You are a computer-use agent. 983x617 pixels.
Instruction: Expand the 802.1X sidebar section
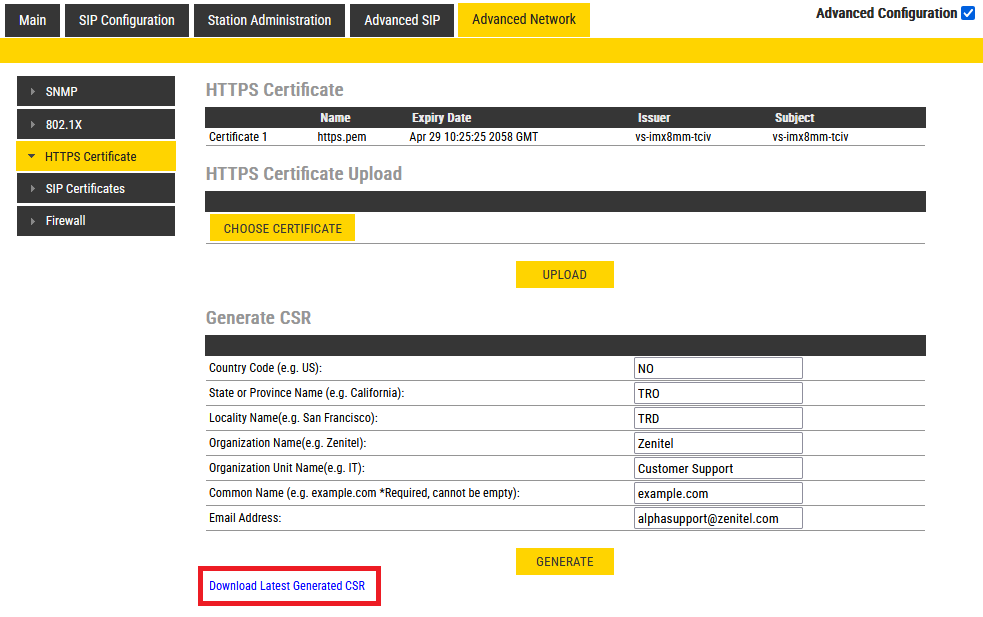(96, 124)
